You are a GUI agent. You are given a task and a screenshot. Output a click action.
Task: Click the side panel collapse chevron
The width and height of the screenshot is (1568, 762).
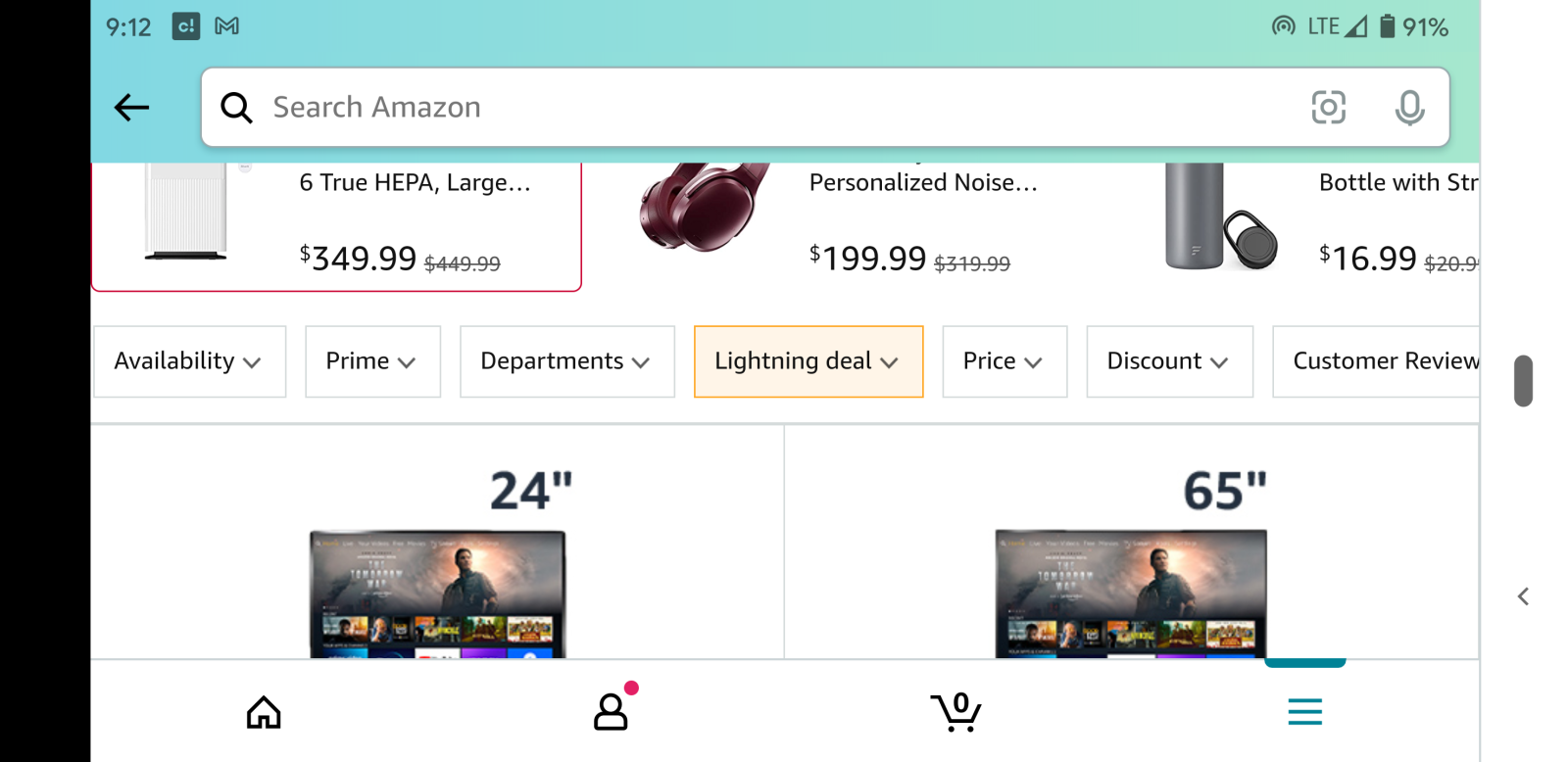pyautogui.click(x=1523, y=596)
